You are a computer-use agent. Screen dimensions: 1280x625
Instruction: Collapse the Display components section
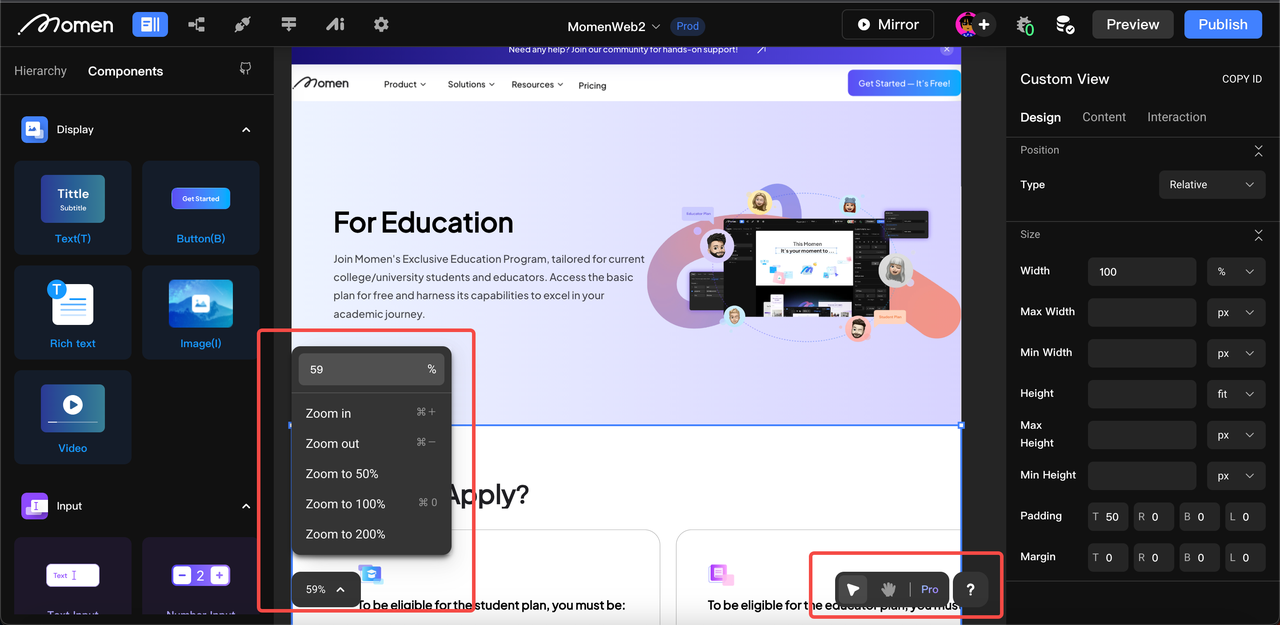[246, 130]
